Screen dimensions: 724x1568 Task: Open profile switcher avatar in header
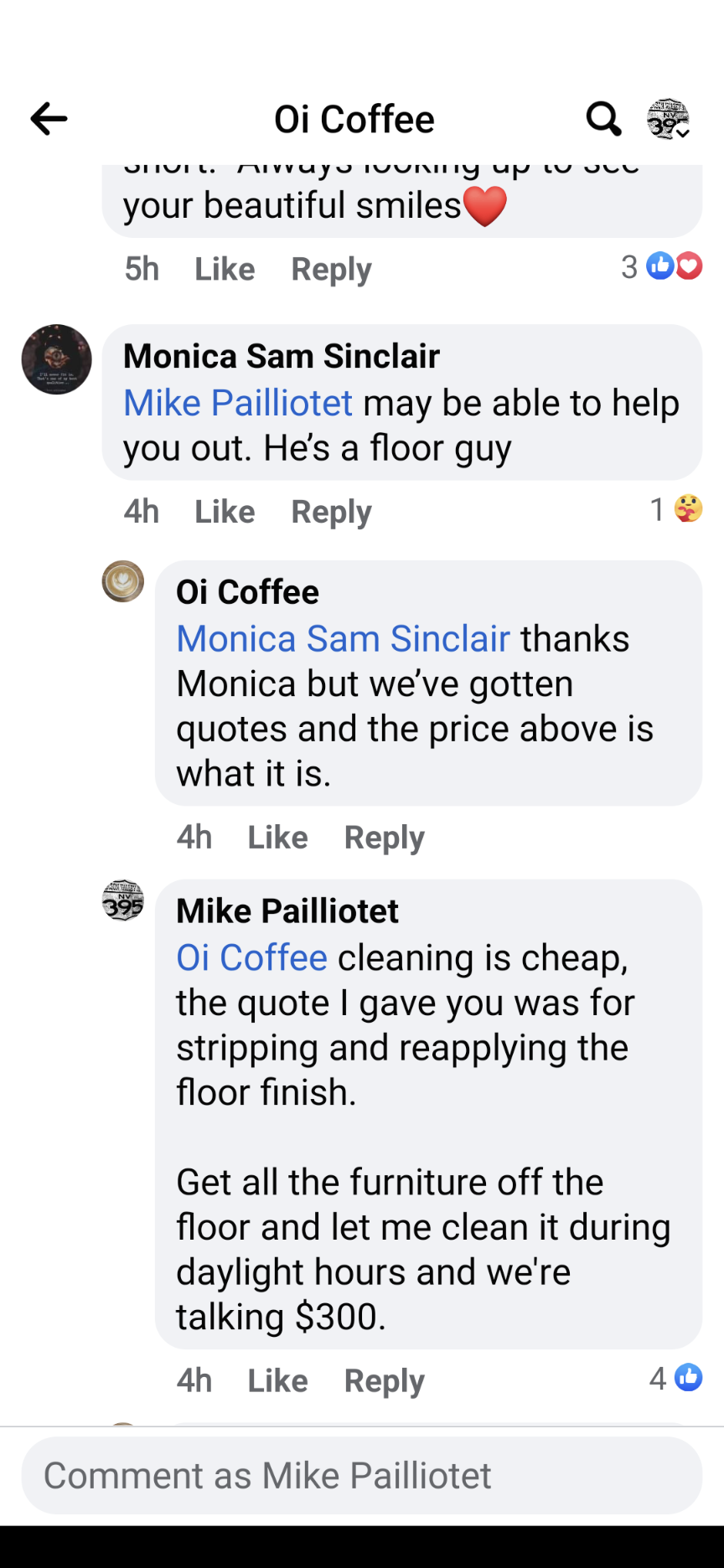point(668,119)
